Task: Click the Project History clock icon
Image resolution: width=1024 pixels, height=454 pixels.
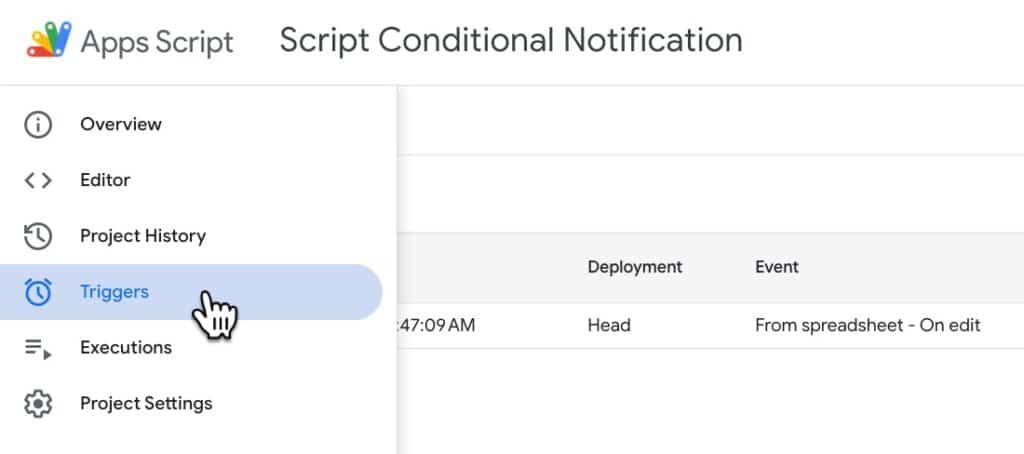Action: point(38,237)
